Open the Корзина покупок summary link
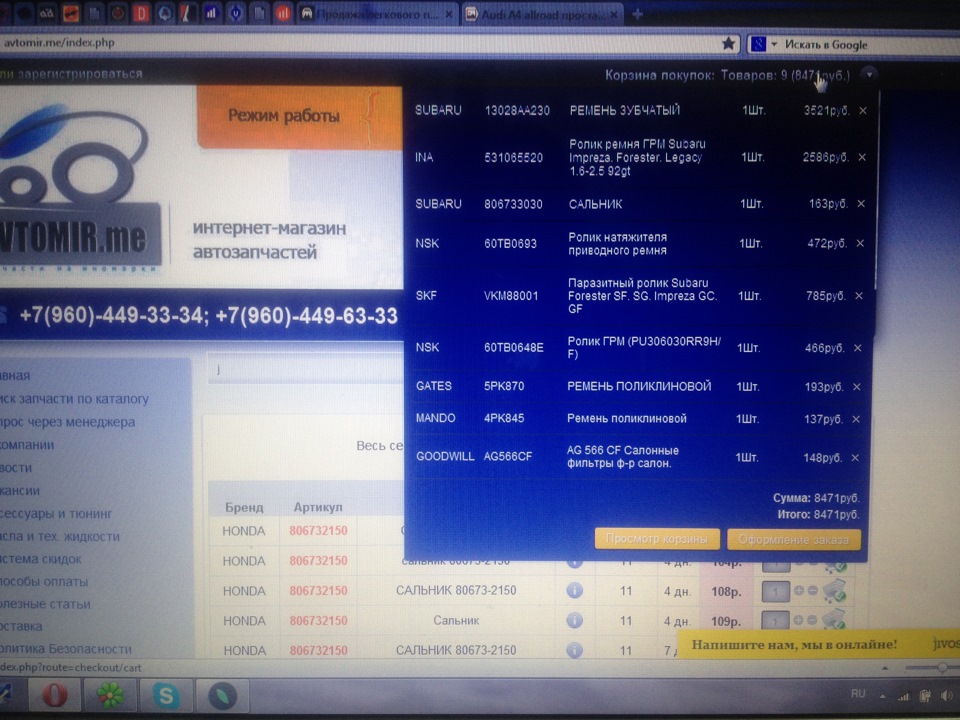The image size is (960, 720). tap(727, 75)
